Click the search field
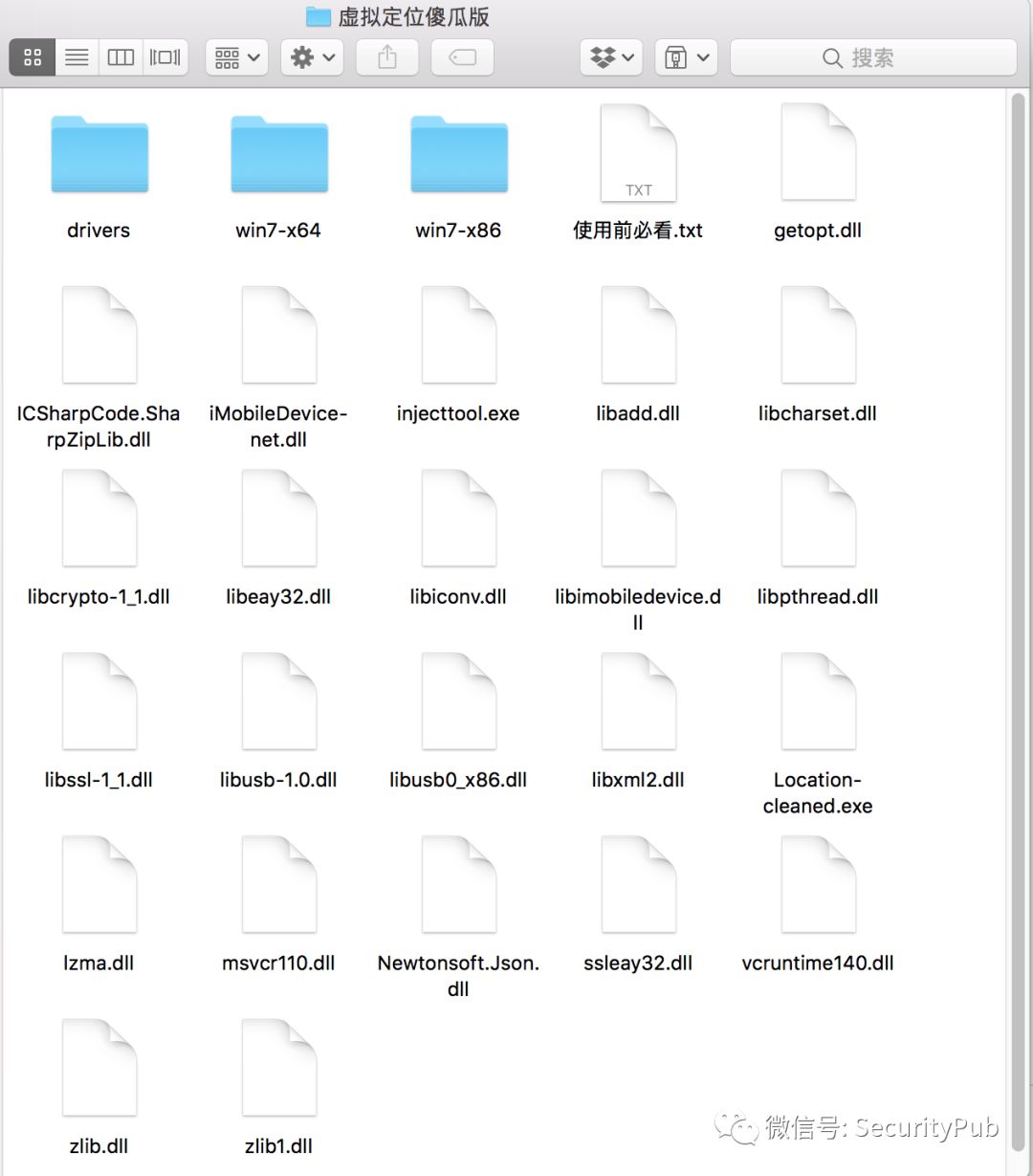The height and width of the screenshot is (1176, 1033). coord(873,57)
